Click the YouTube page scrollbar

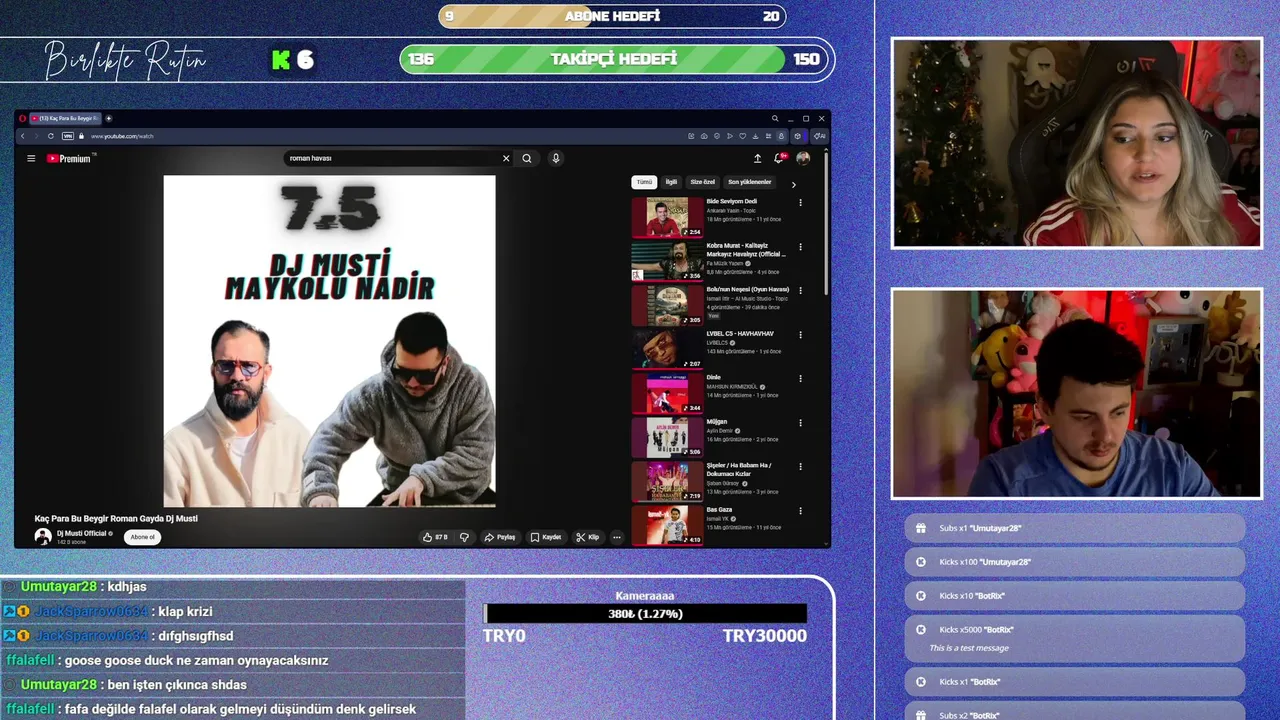click(826, 222)
